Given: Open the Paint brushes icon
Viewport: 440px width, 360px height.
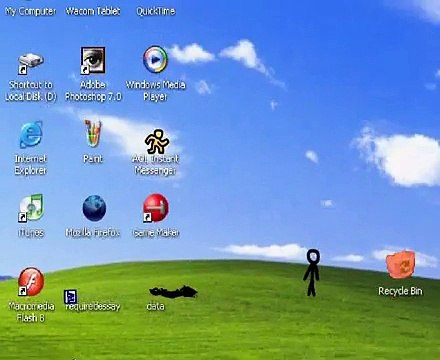Looking at the screenshot, I should pos(93,133).
